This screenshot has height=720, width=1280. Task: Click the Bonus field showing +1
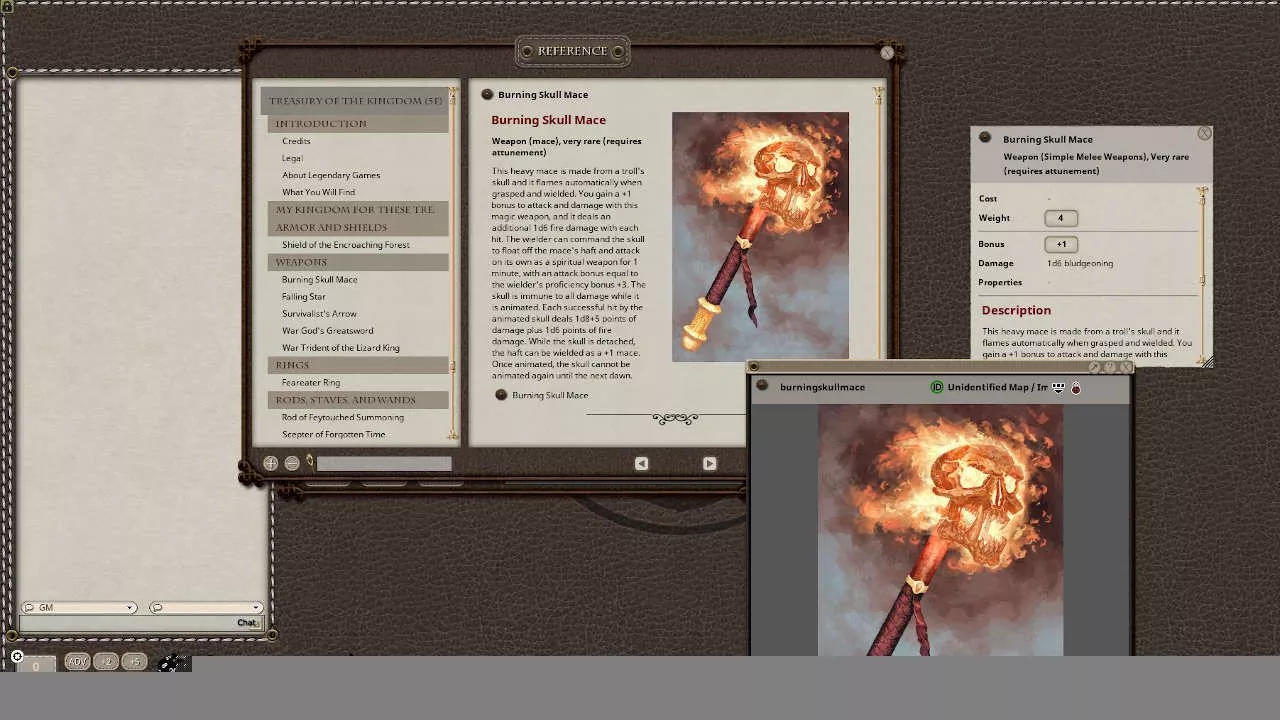click(1061, 243)
